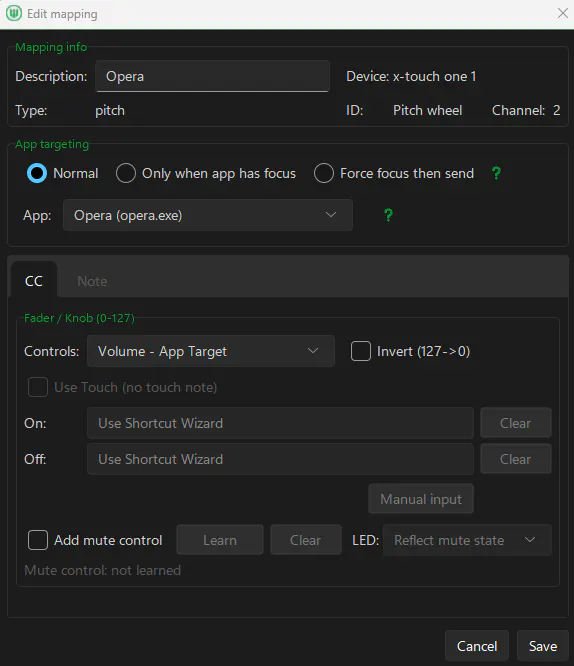Viewport: 574px width, 666px height.
Task: Select the Normal targeting radio button
Action: tap(37, 173)
